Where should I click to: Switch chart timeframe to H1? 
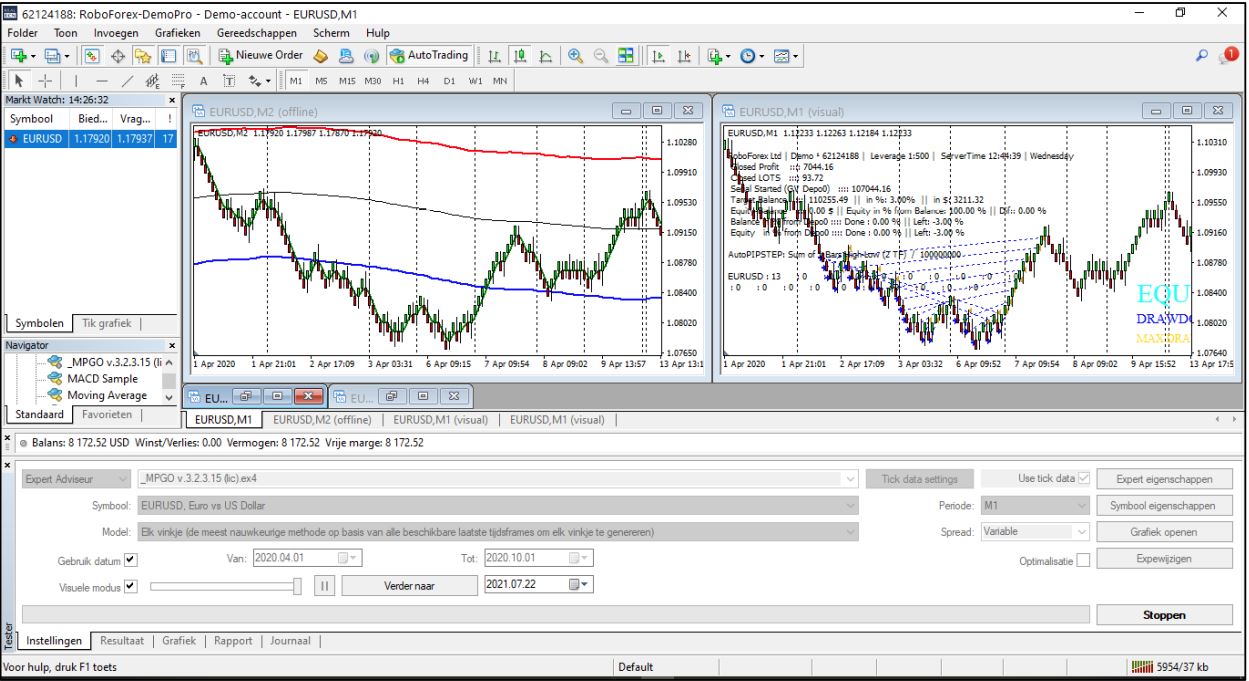coord(398,79)
